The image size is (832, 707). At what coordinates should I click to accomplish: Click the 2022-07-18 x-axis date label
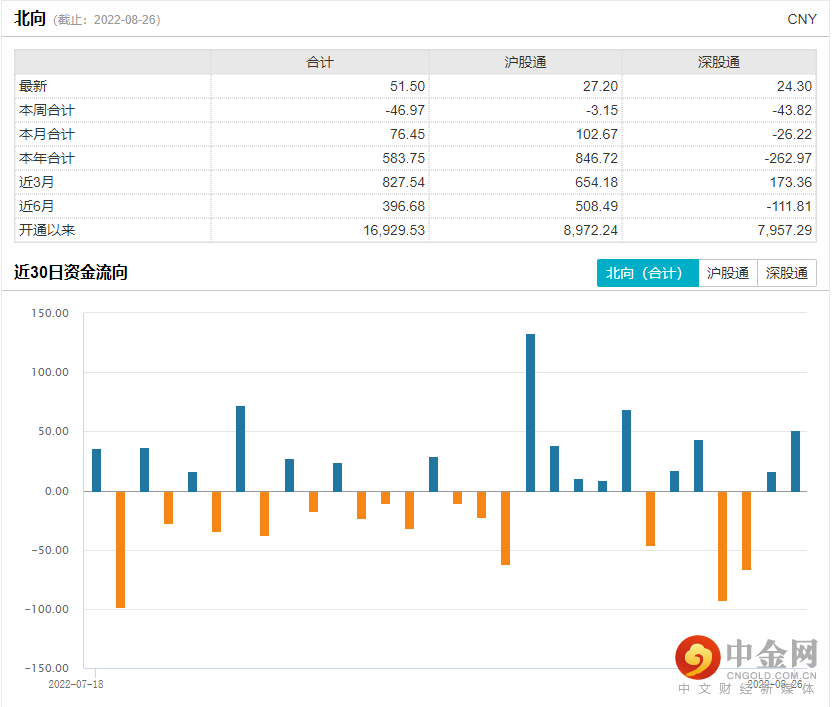coord(76,685)
